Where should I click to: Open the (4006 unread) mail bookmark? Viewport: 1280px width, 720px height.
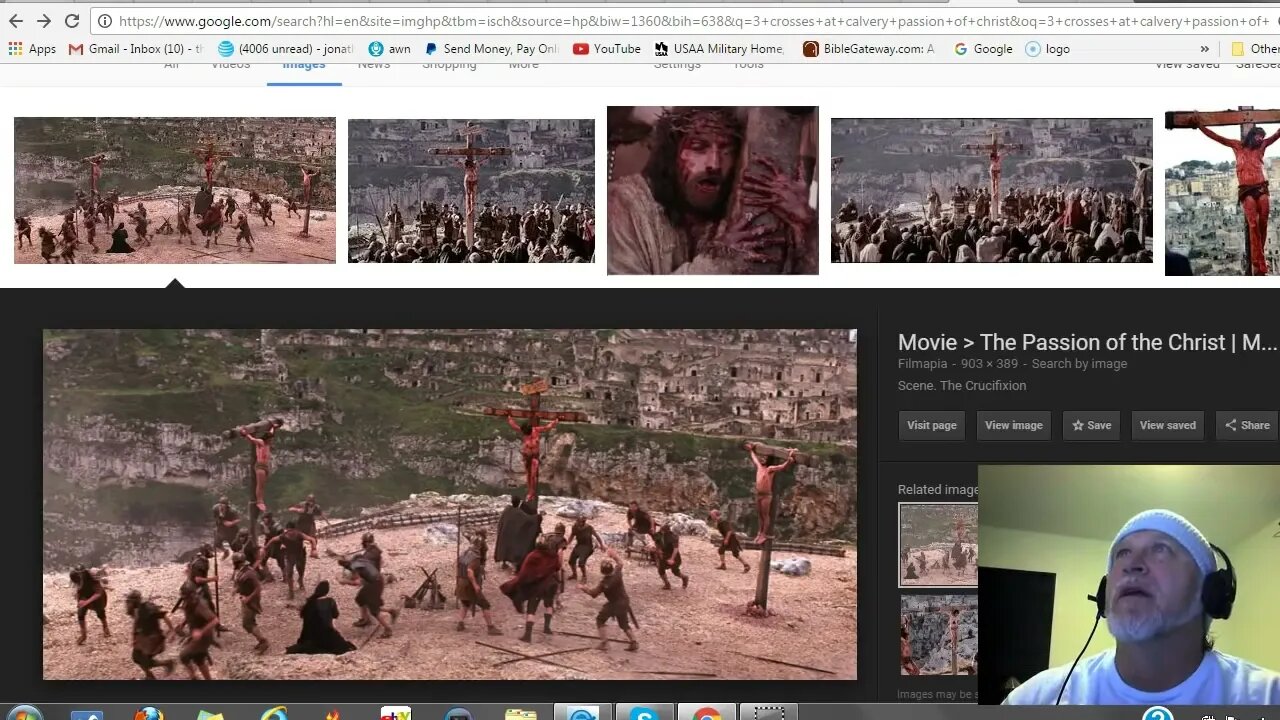(x=286, y=49)
